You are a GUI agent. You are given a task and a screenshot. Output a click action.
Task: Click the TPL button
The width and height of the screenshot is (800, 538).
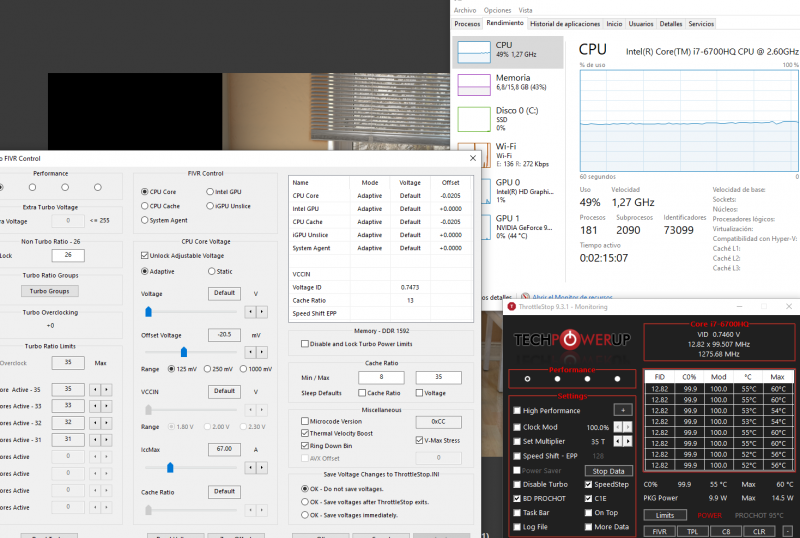(x=692, y=531)
